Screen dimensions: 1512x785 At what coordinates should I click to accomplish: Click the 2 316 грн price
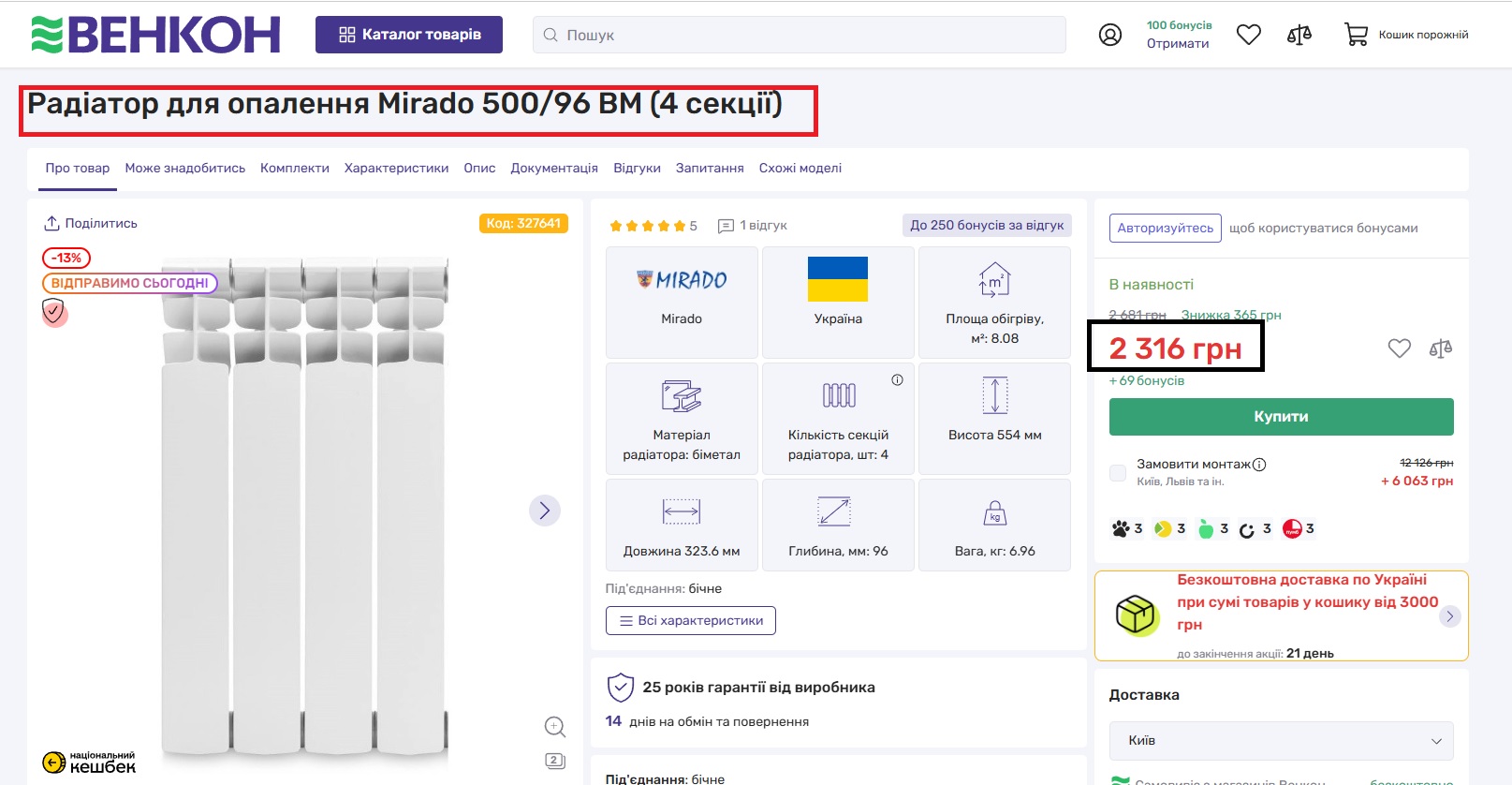1176,348
